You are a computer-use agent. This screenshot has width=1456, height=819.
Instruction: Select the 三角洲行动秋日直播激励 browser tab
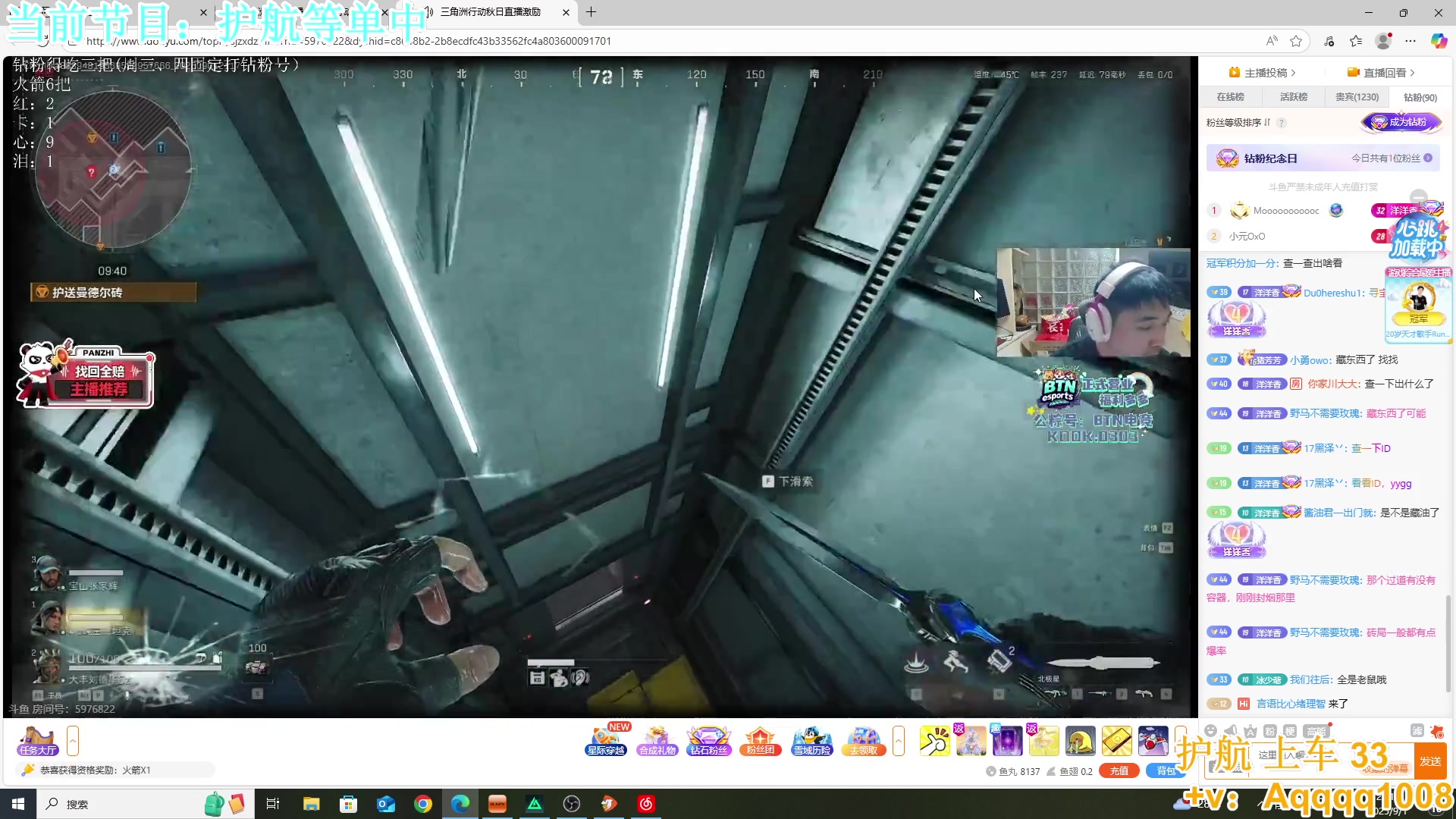click(x=491, y=12)
